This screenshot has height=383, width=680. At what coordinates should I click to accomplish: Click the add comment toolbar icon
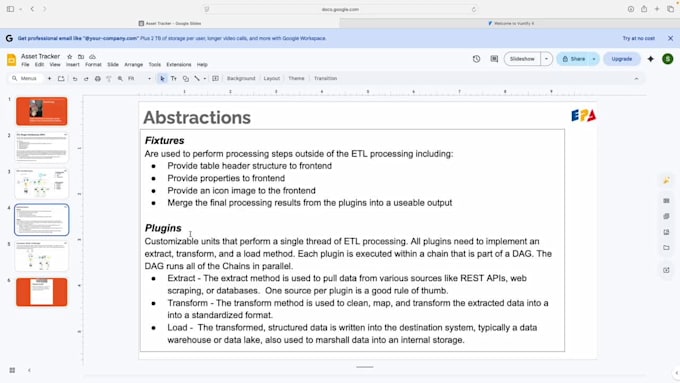(x=215, y=79)
